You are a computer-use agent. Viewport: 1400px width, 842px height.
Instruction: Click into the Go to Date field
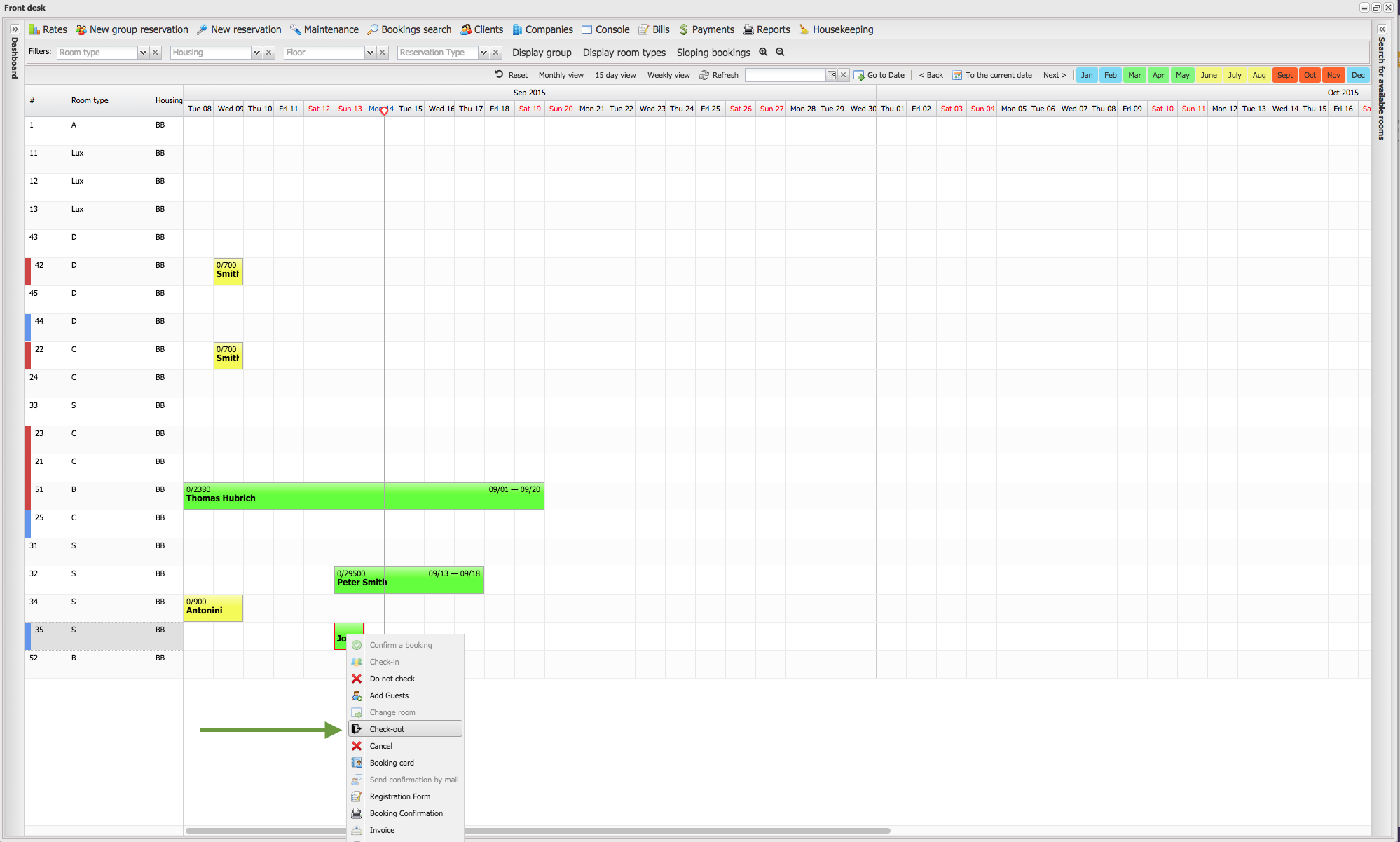[785, 75]
